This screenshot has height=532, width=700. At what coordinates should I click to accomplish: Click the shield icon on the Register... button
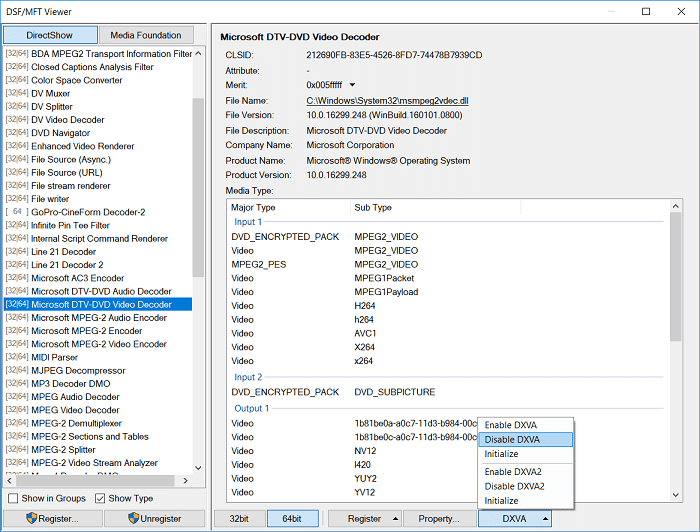pos(31,518)
